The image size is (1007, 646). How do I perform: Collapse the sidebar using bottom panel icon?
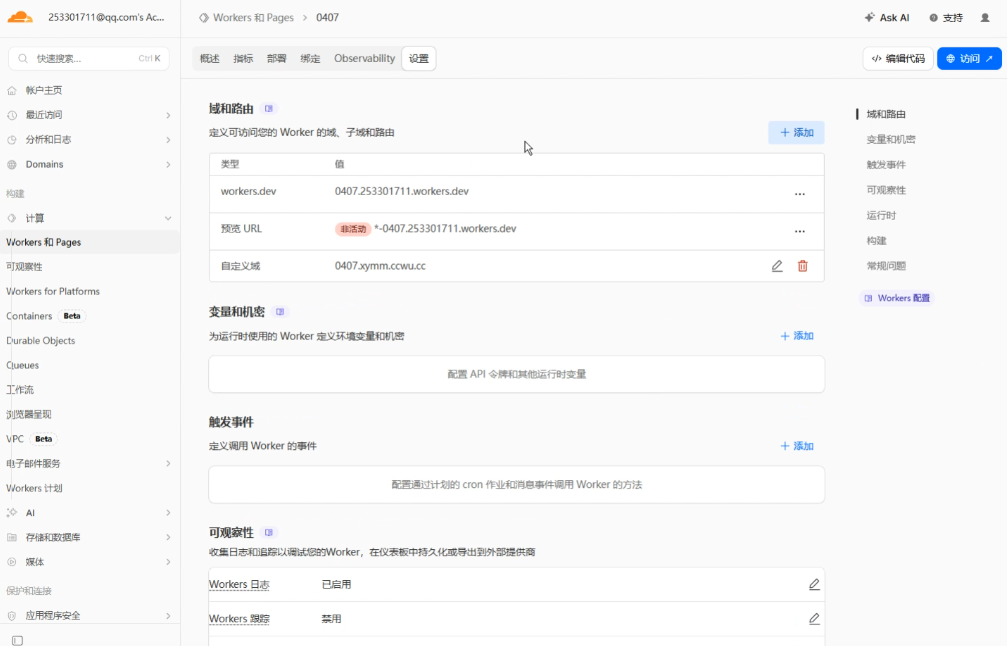pyautogui.click(x=18, y=640)
